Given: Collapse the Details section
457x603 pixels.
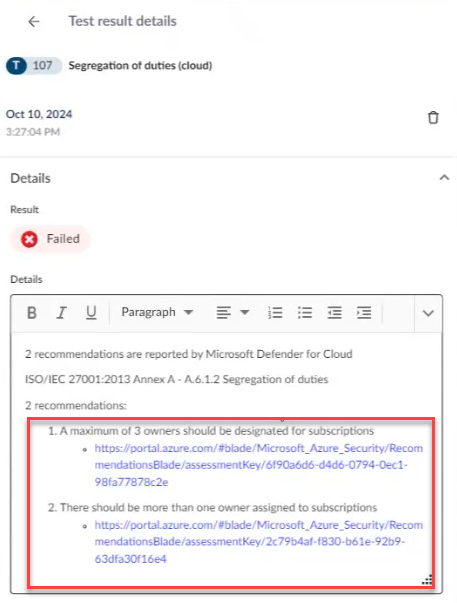Looking at the screenshot, I should (x=444, y=178).
